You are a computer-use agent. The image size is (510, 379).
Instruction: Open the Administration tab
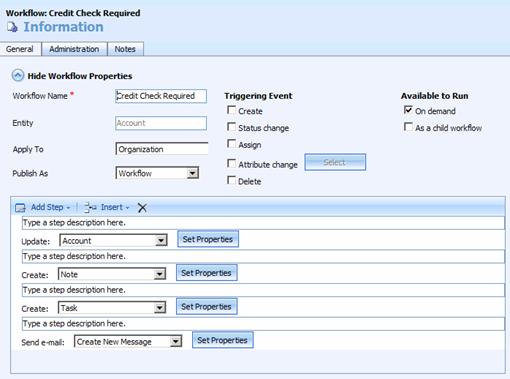(x=74, y=49)
